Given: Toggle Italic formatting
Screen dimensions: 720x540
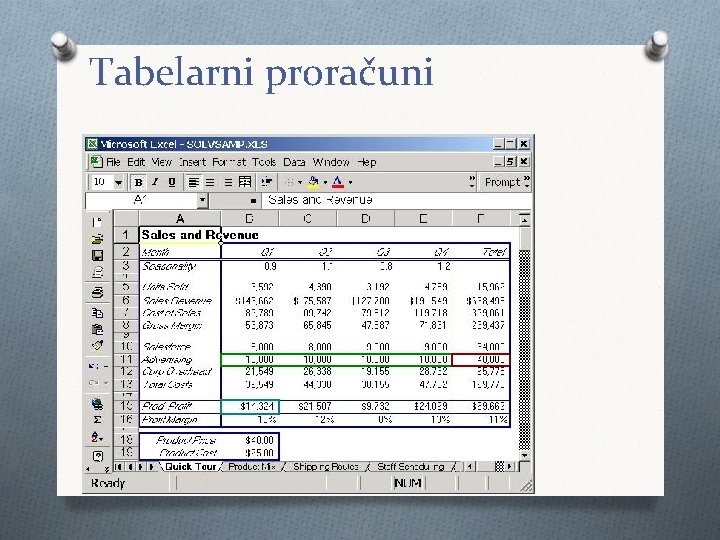Looking at the screenshot, I should tap(155, 182).
